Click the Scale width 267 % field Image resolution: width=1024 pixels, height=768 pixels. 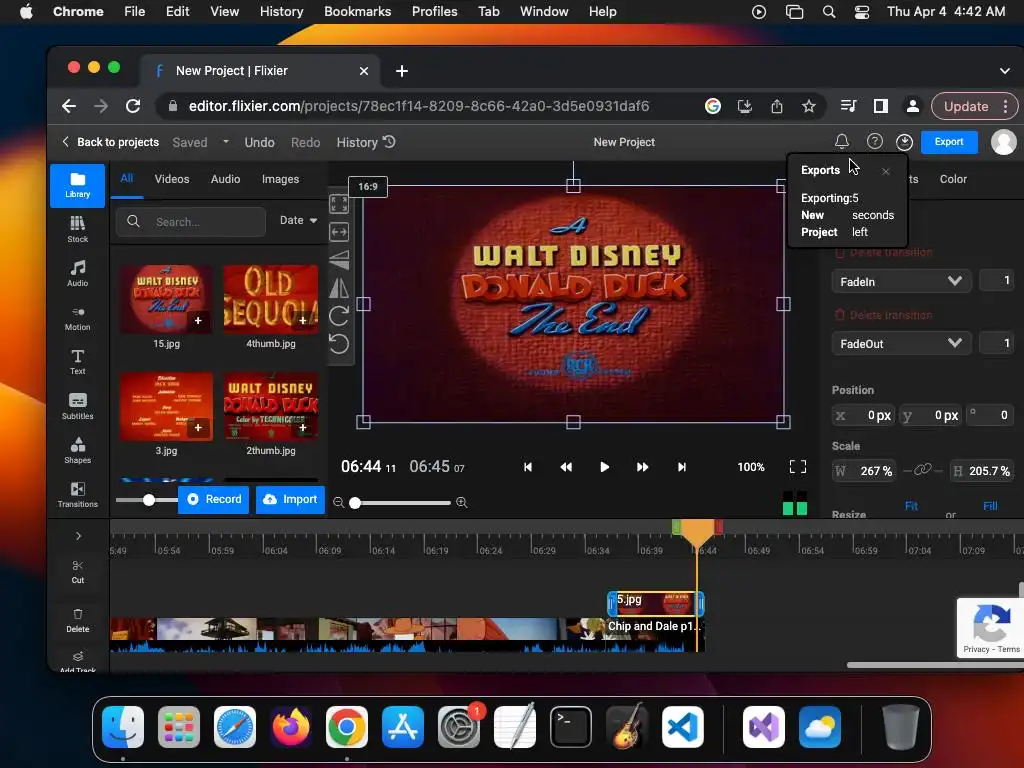tap(863, 471)
